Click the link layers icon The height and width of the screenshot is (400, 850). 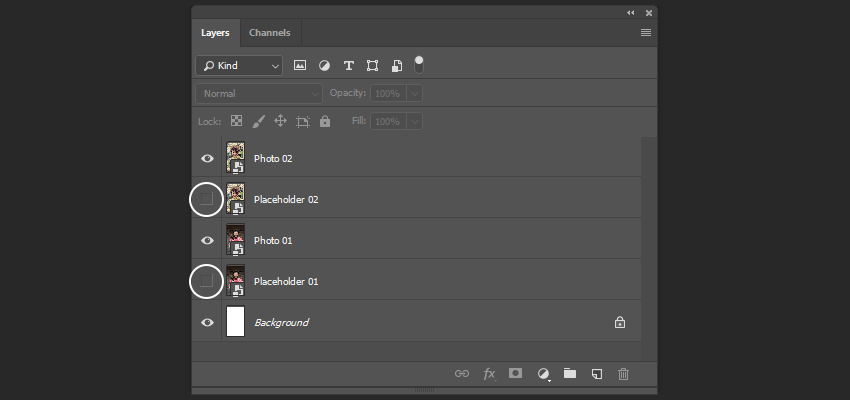click(462, 373)
